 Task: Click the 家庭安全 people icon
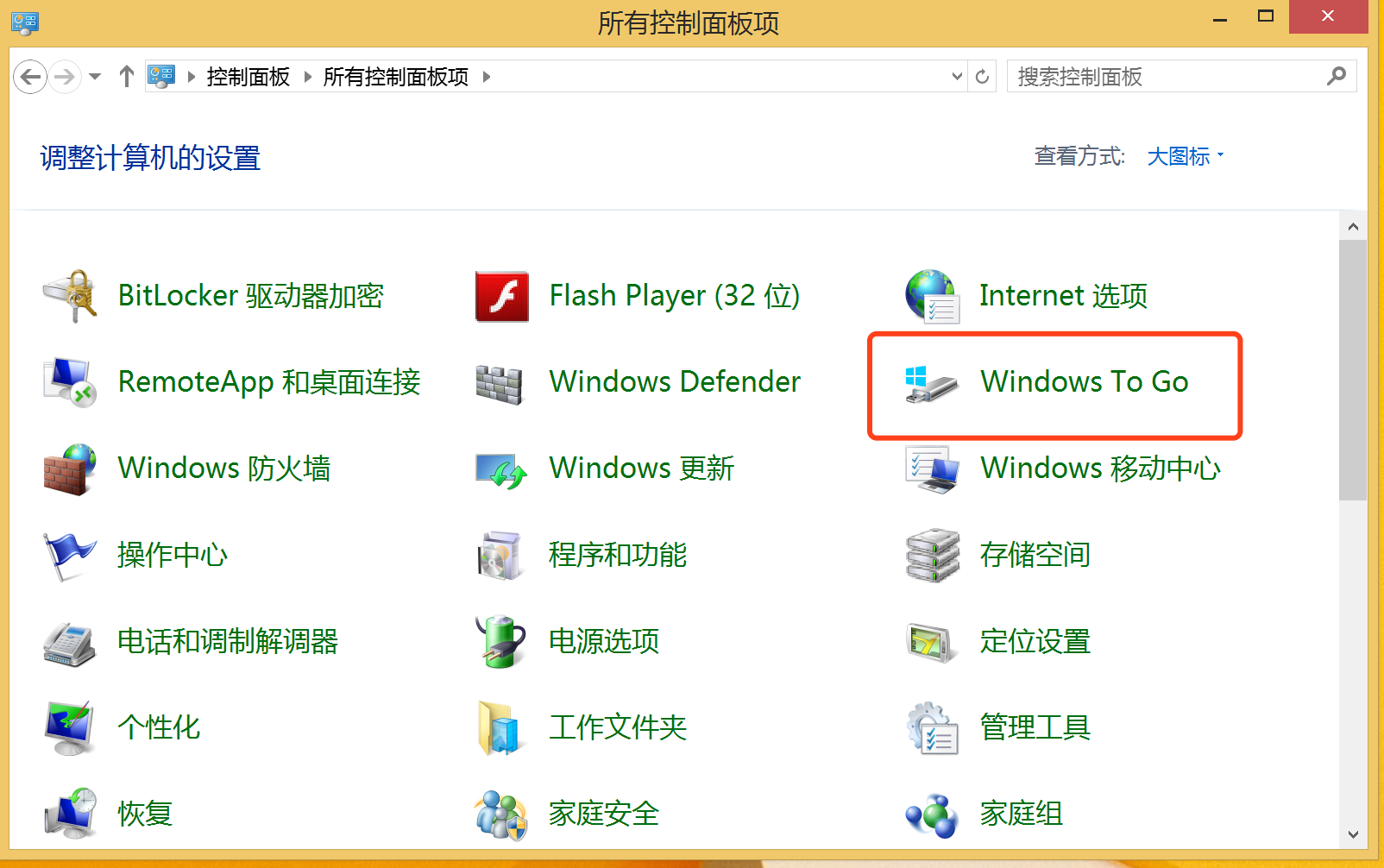point(501,815)
